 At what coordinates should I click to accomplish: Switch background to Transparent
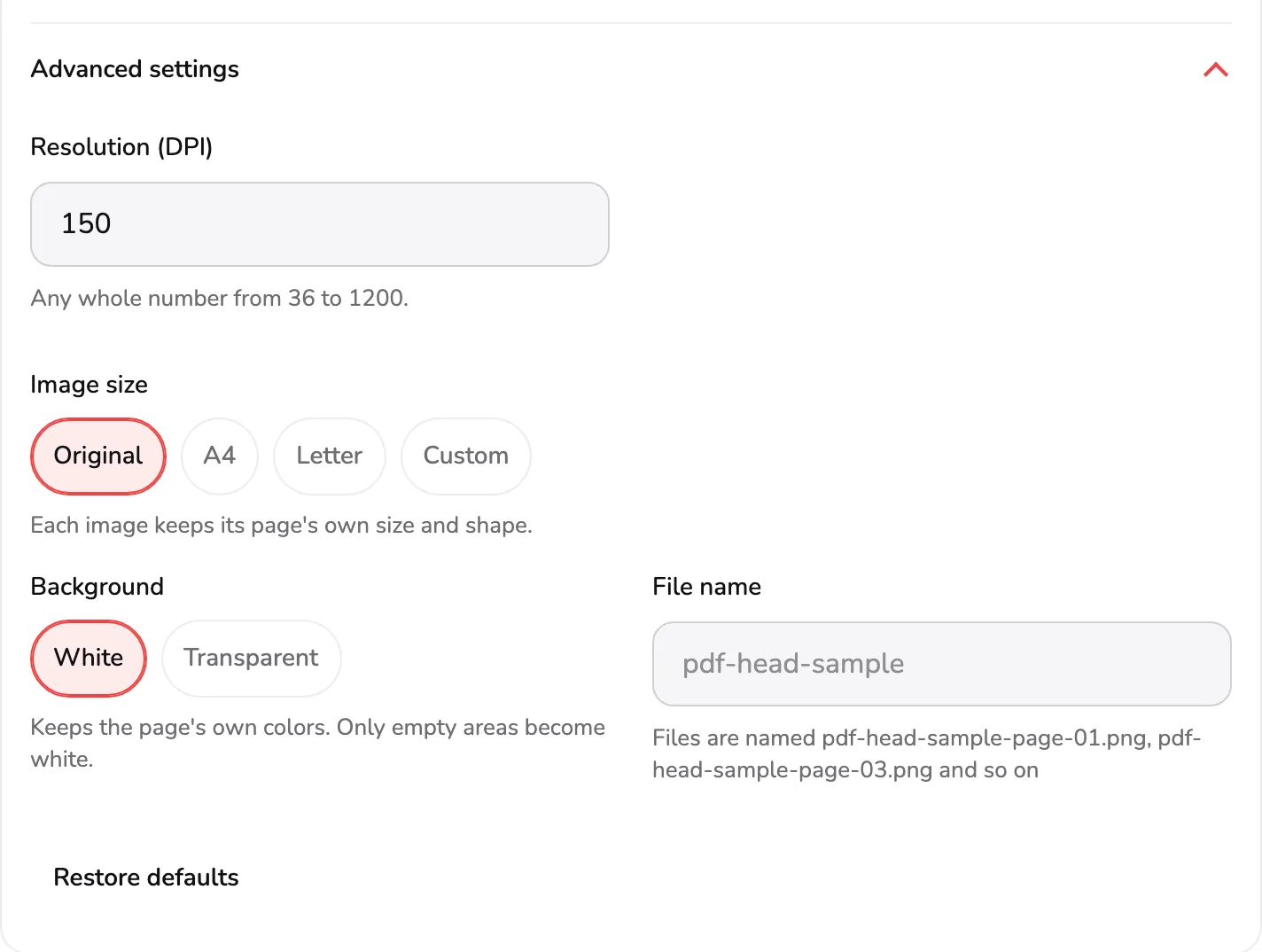(252, 659)
